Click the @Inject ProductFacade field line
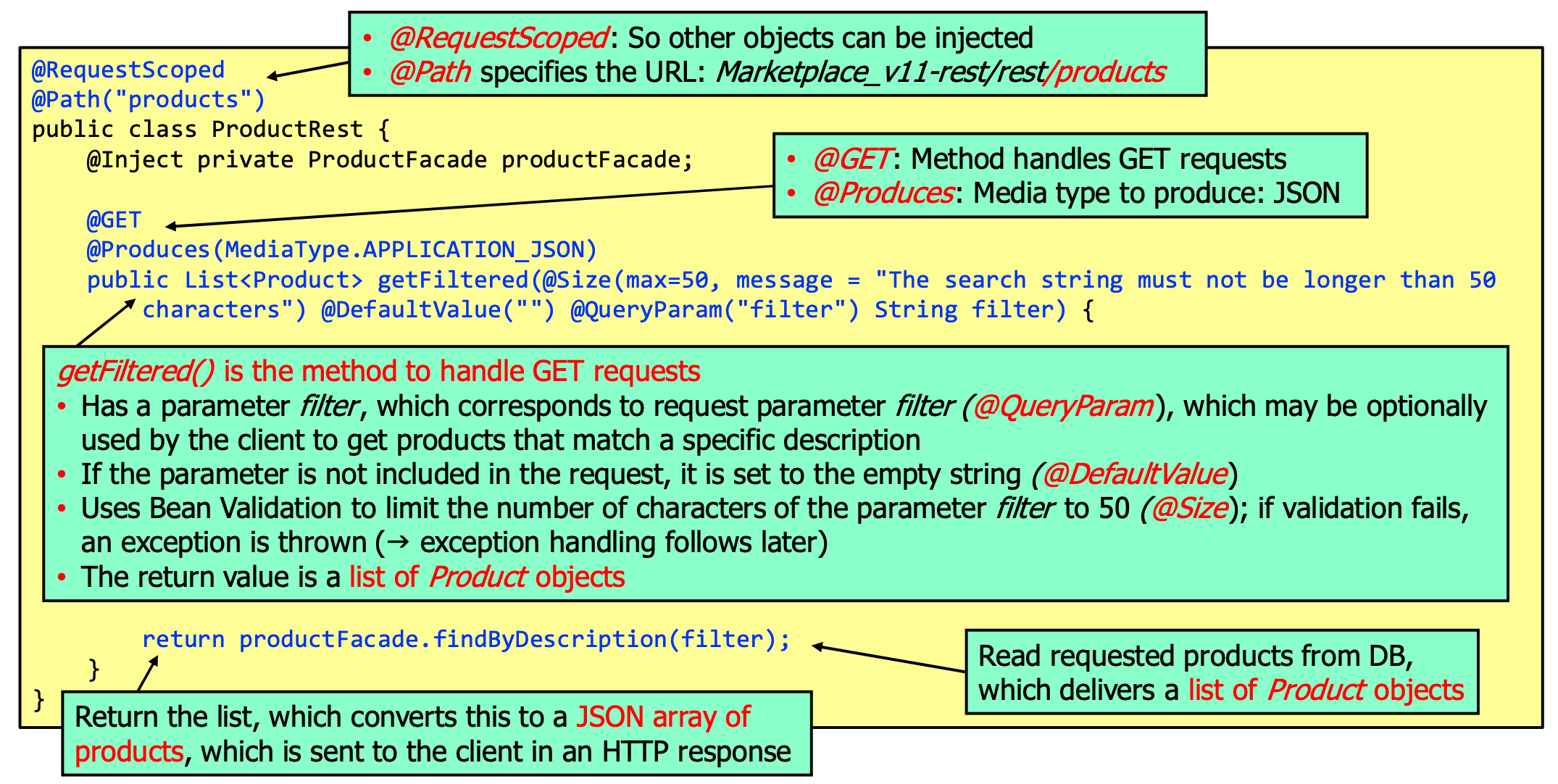 389,159
